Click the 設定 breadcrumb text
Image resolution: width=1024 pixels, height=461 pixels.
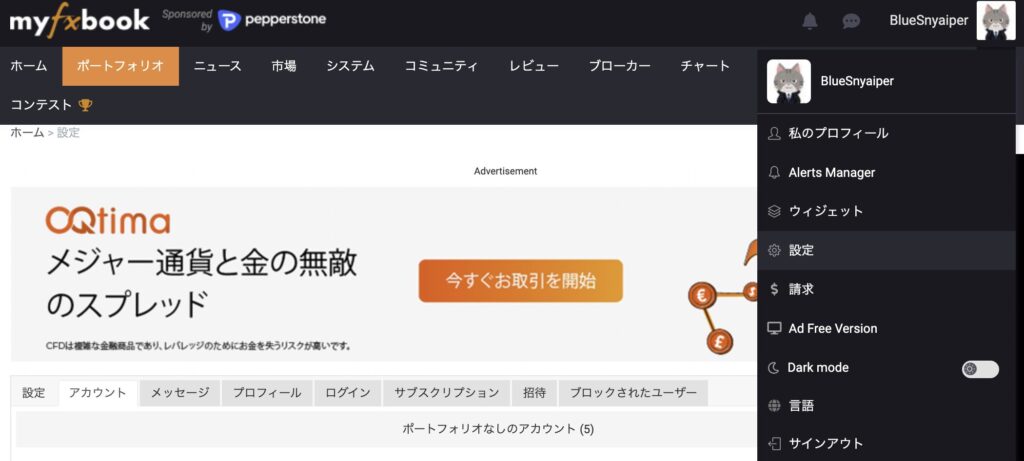pos(69,133)
